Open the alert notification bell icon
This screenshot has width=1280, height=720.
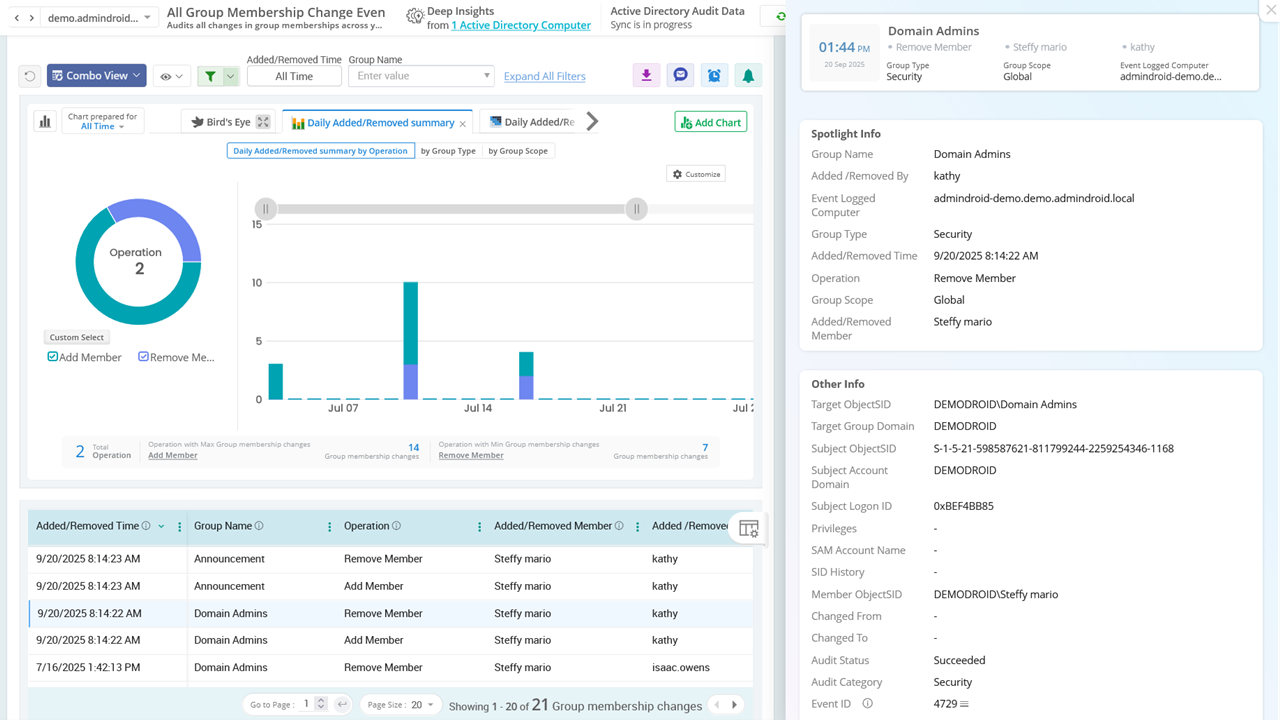[748, 74]
